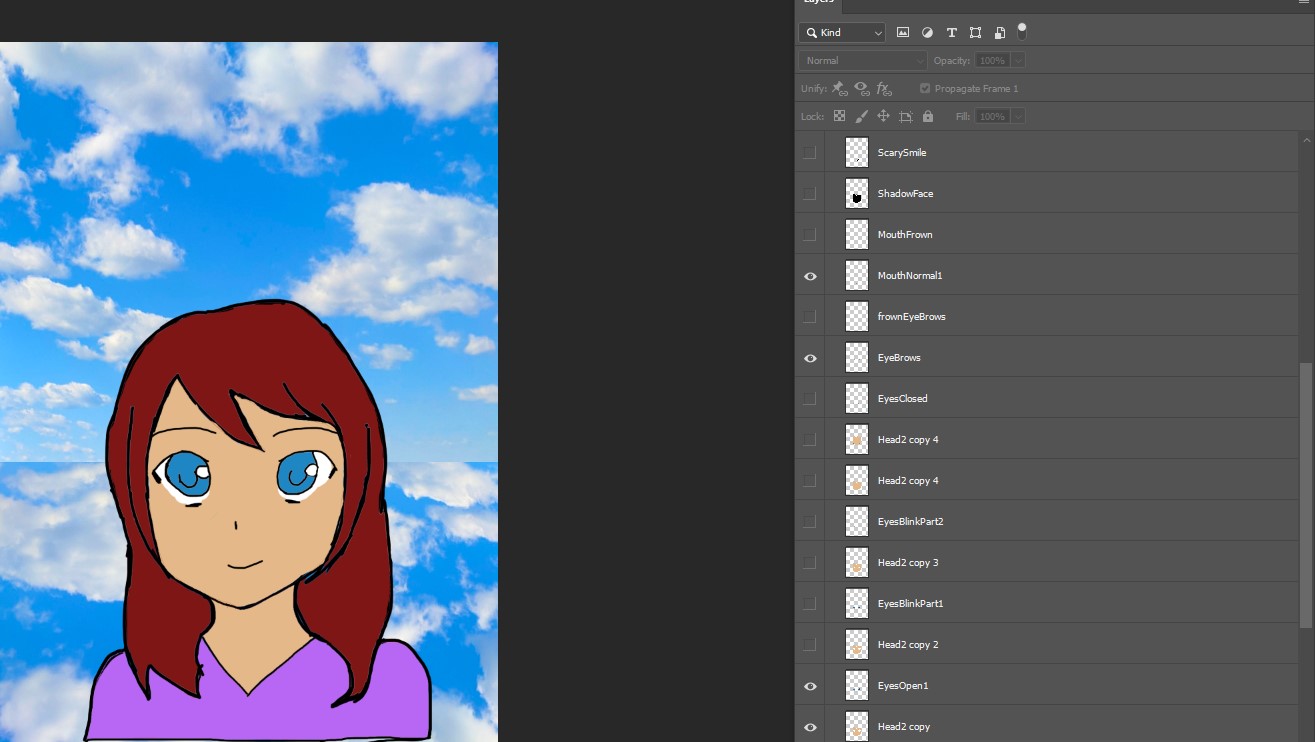Filter layers by smart objects

coord(999,33)
